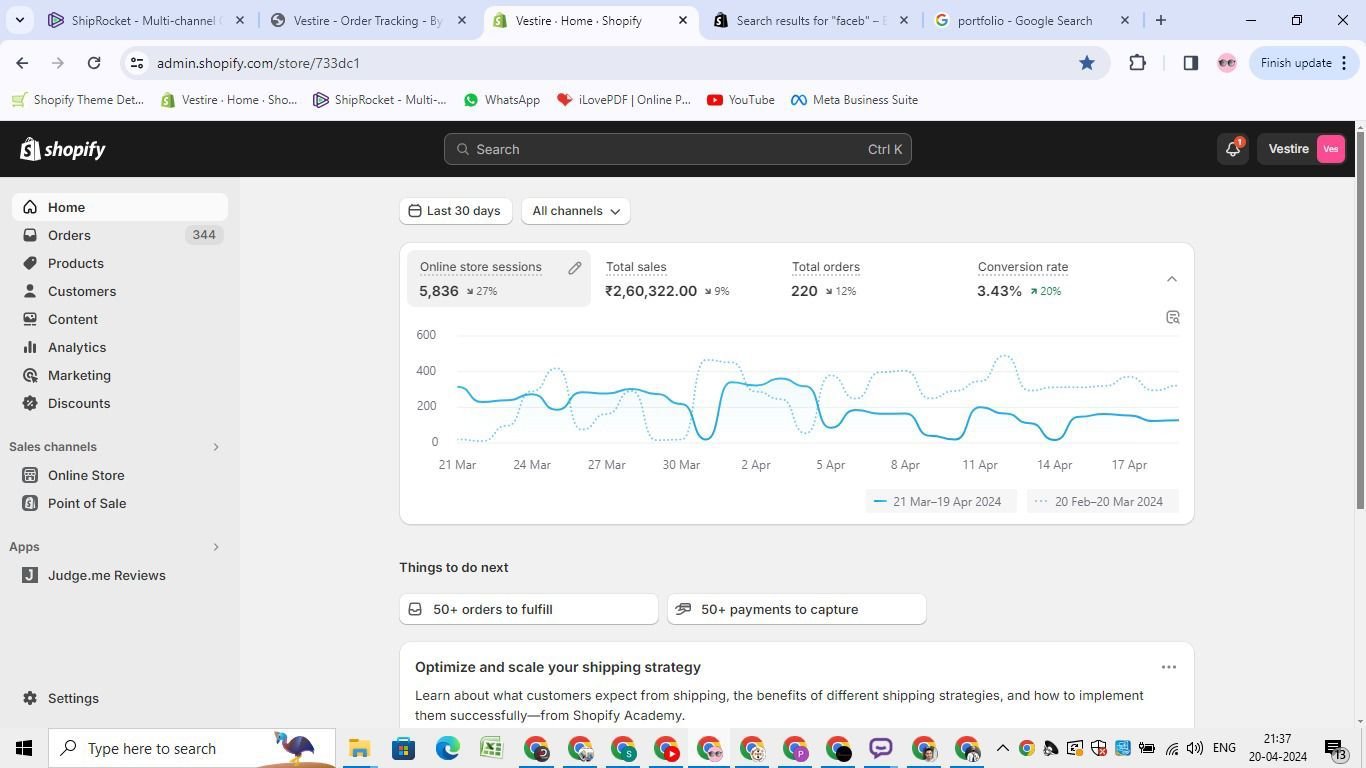Click the notifications bell icon
The height and width of the screenshot is (768, 1366).
[1233, 149]
